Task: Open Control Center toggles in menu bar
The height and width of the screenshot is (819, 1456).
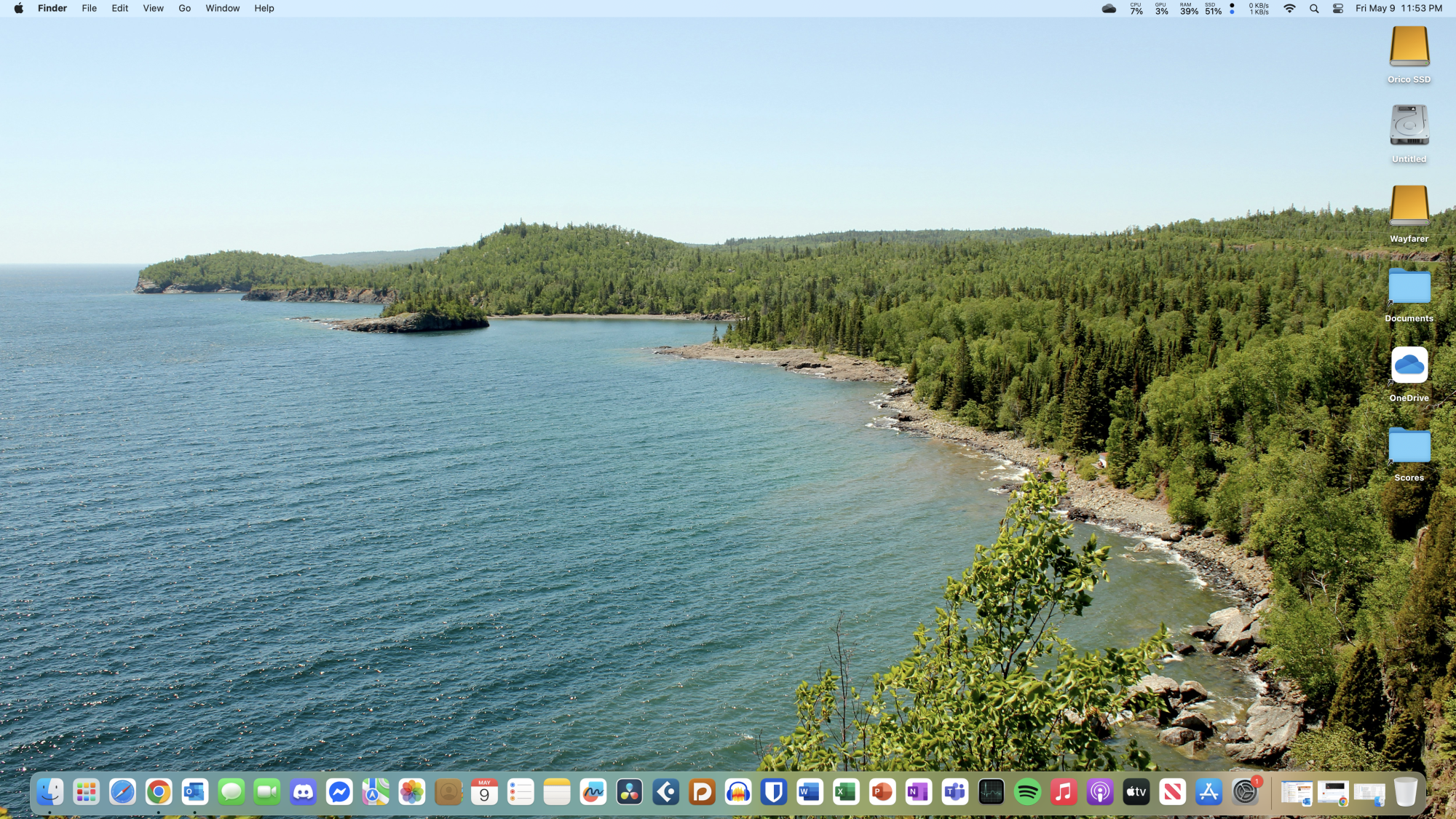Action: point(1338,9)
